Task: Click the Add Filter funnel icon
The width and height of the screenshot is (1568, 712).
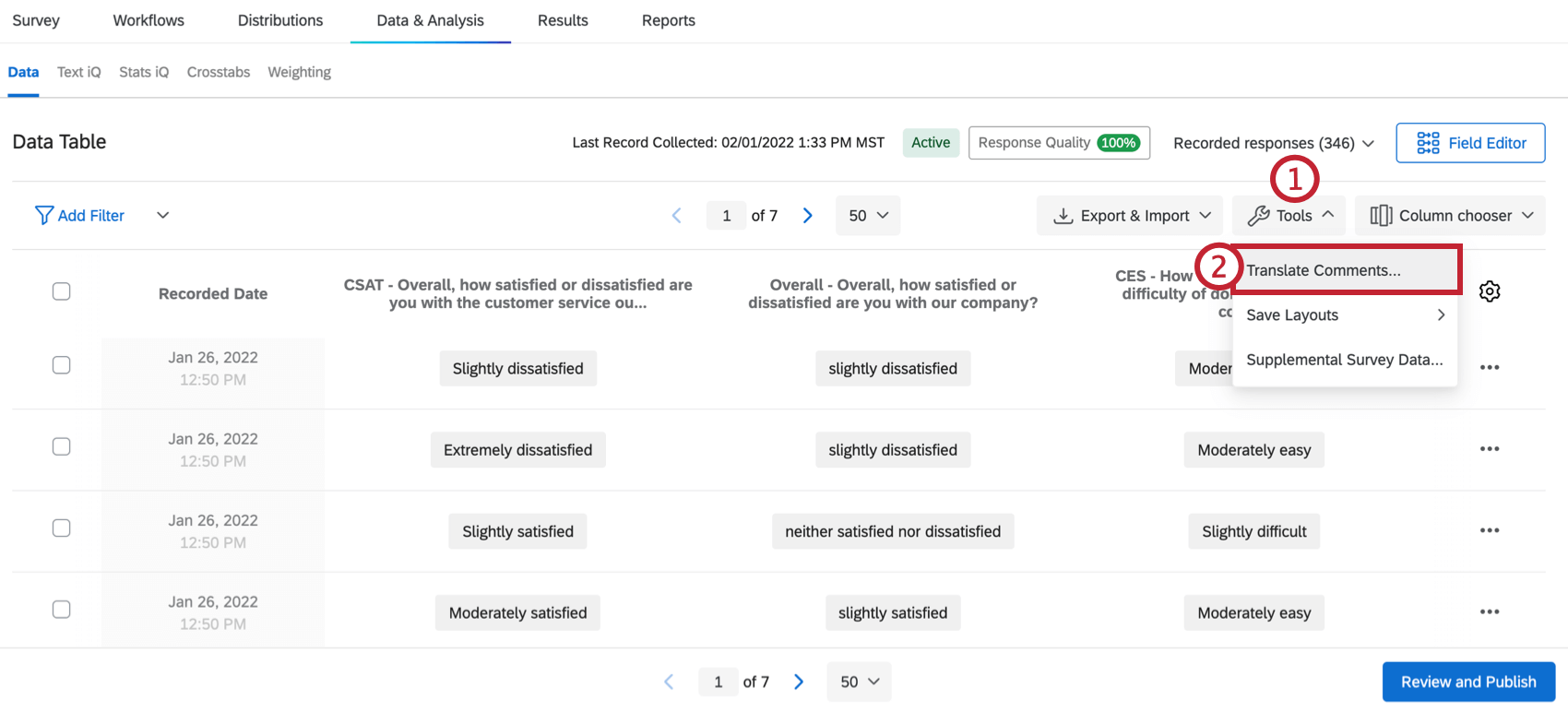Action: pos(43,215)
